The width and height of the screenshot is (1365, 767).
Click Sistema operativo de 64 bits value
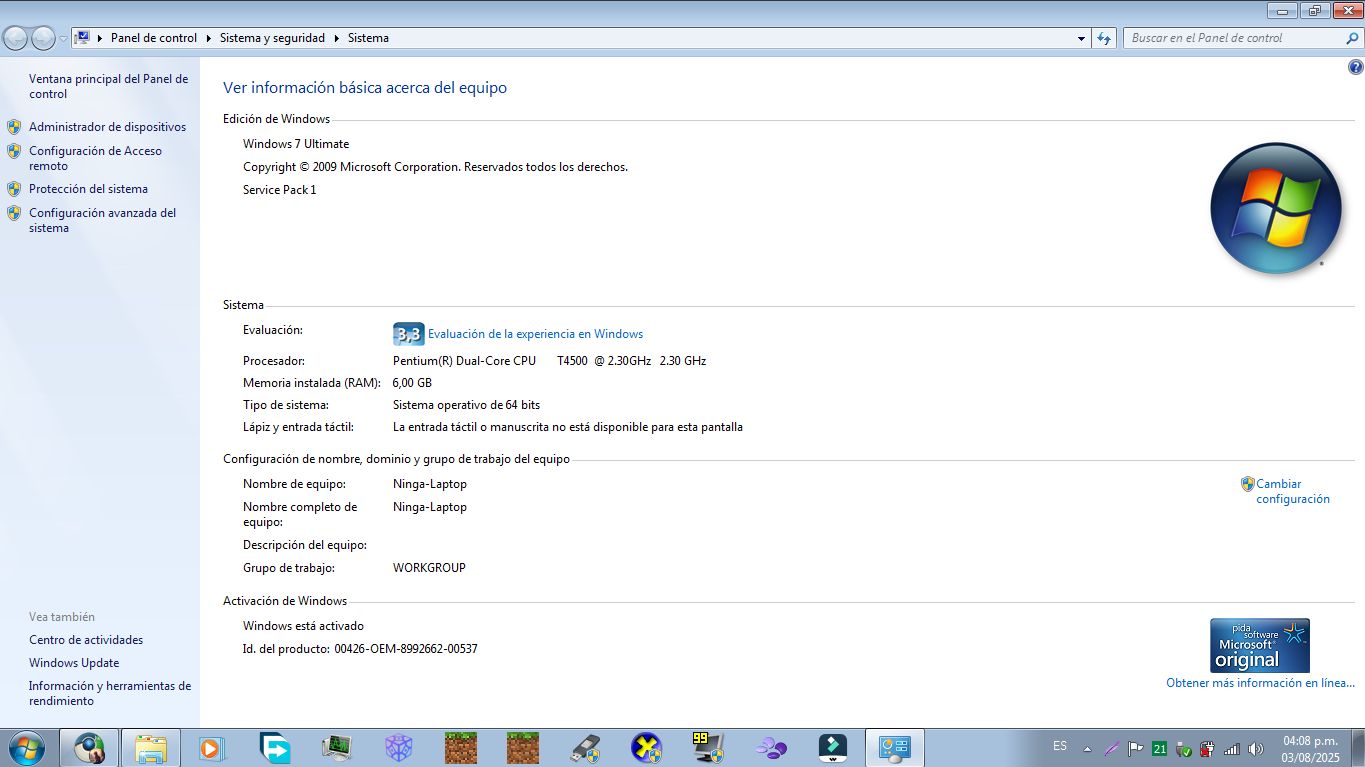(x=466, y=405)
